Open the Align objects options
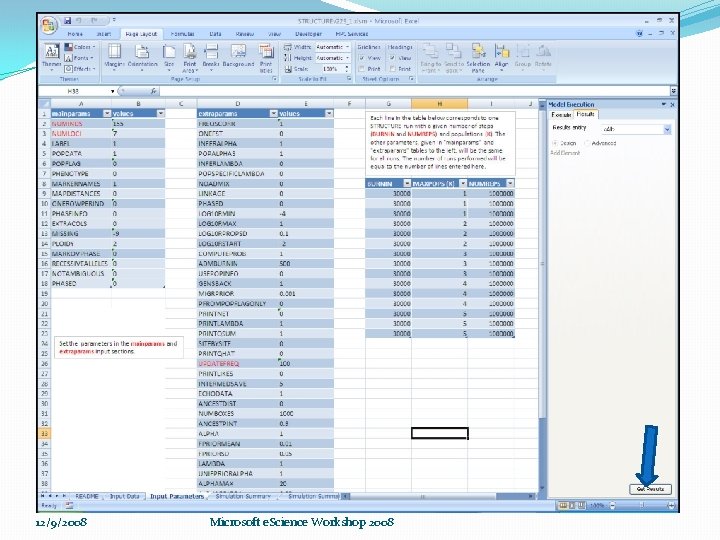 coord(501,57)
